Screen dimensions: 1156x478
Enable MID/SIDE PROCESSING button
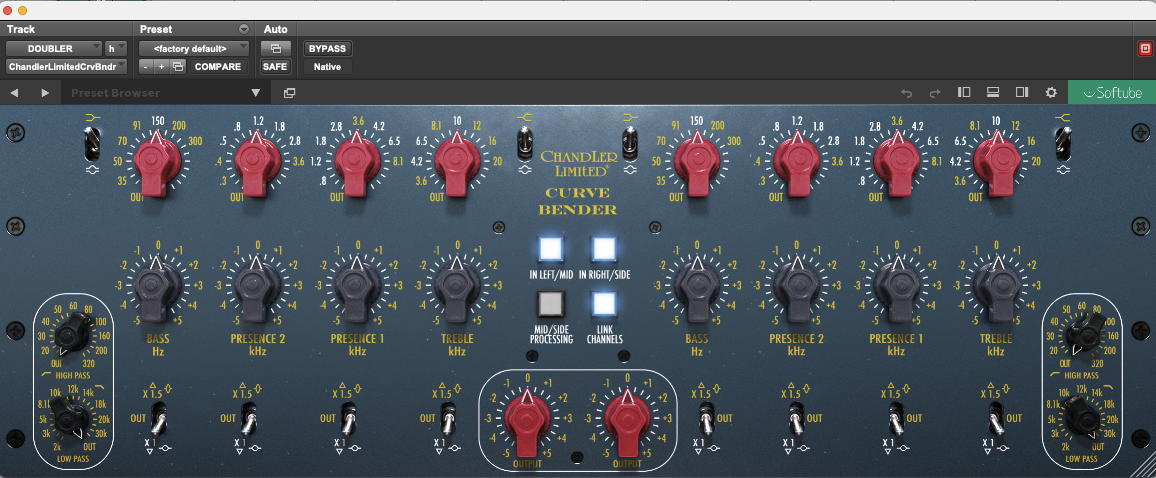click(x=551, y=304)
